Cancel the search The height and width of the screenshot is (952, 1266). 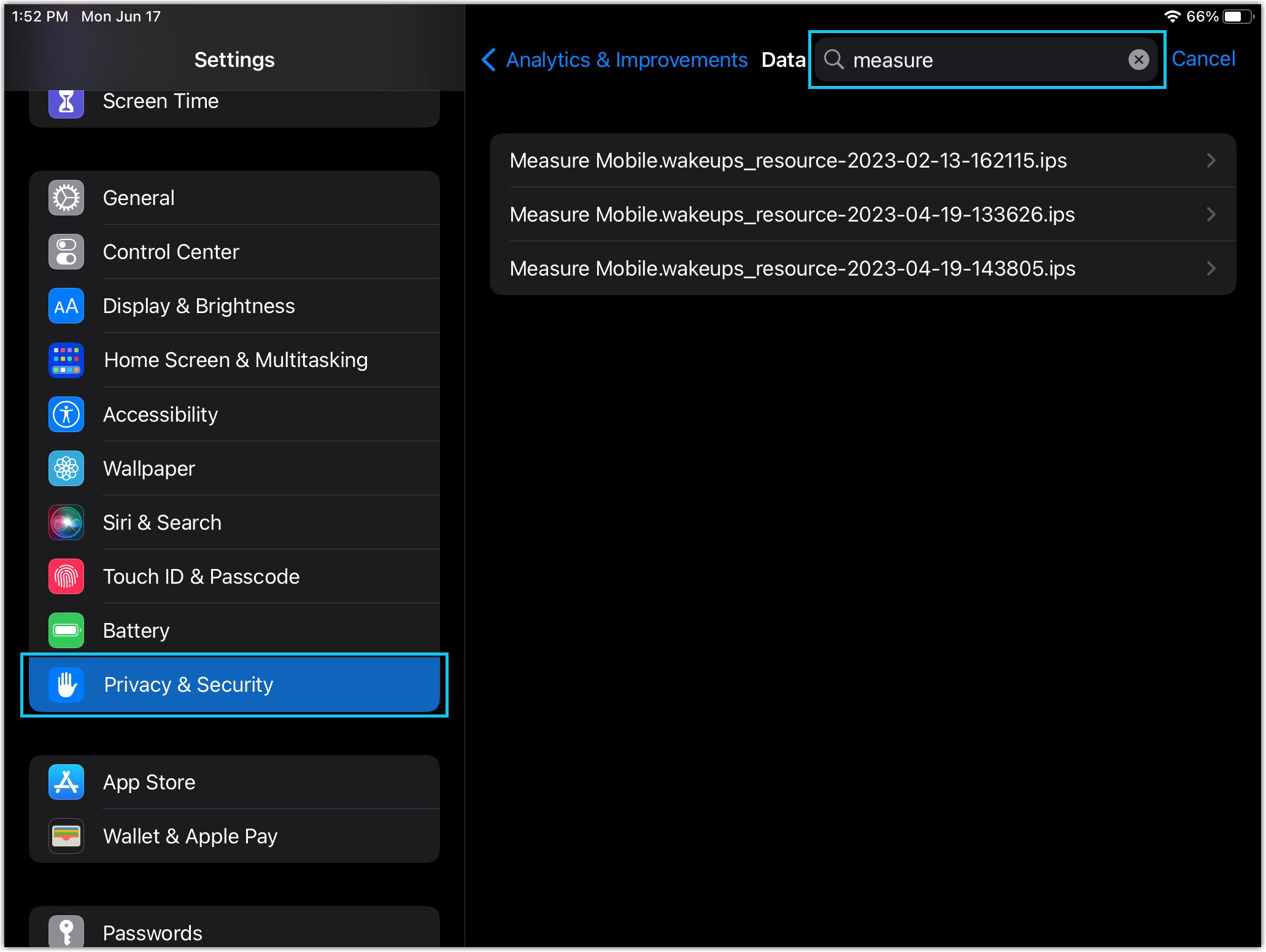coord(1203,59)
